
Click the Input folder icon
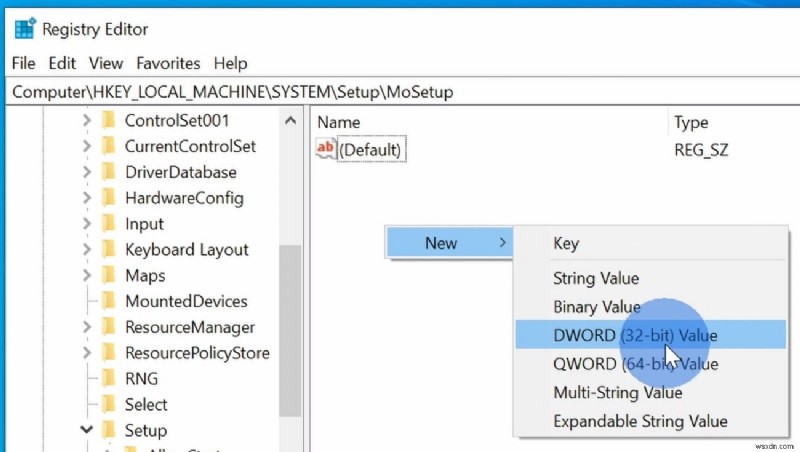tap(108, 223)
